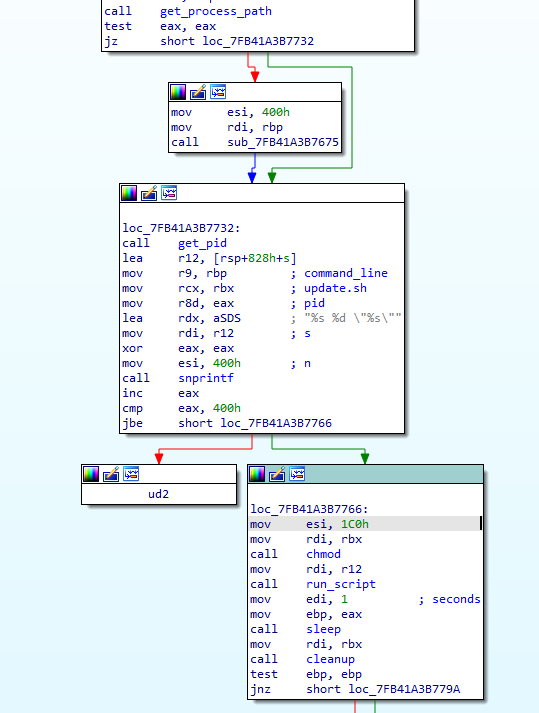Click graph group icon on sub_7FB41A3B7675 call block

tap(218, 92)
